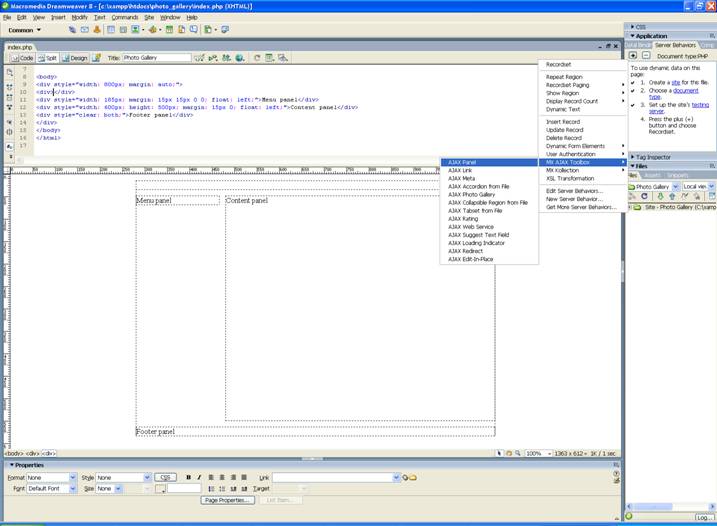Select the Zoom tool magnifier in status bar
The width and height of the screenshot is (717, 526).
tap(518, 453)
